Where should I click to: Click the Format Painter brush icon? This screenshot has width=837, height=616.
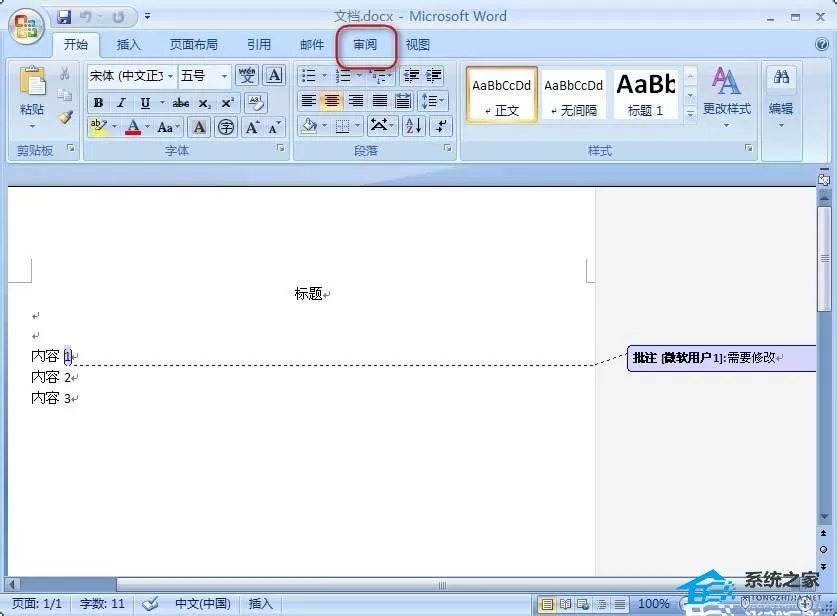point(65,117)
